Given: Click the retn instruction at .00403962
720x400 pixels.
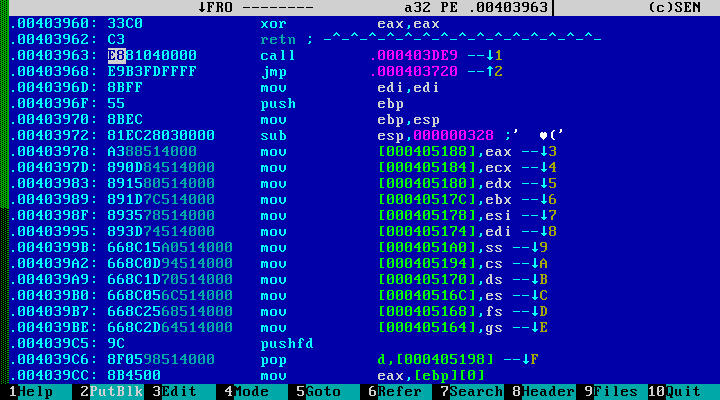Looking at the screenshot, I should coord(276,39).
